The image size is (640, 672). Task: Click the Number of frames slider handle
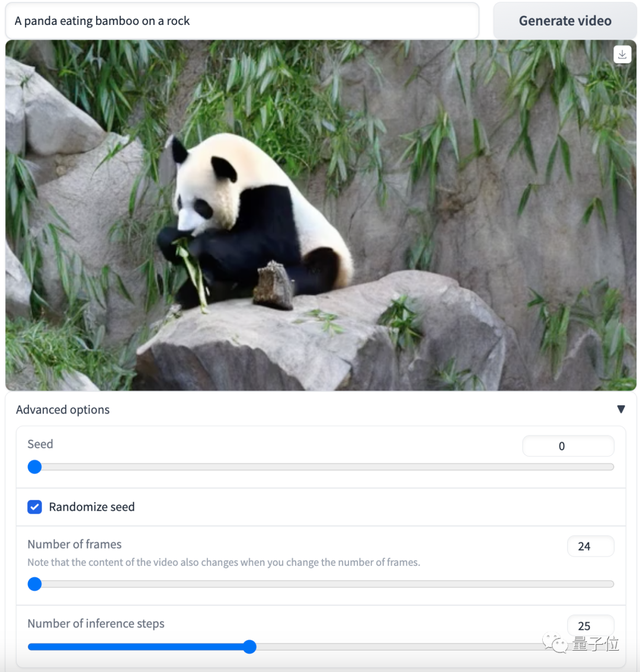click(35, 584)
